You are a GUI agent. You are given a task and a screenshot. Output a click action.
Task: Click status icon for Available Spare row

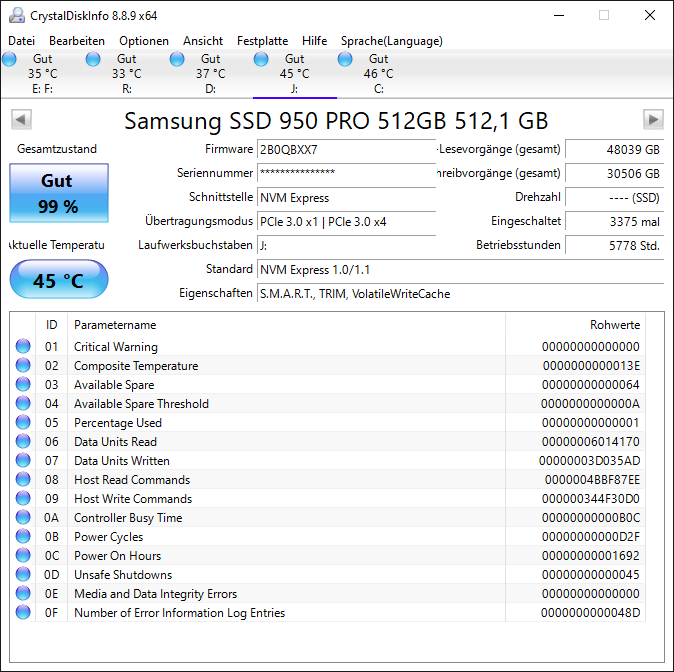click(23, 384)
